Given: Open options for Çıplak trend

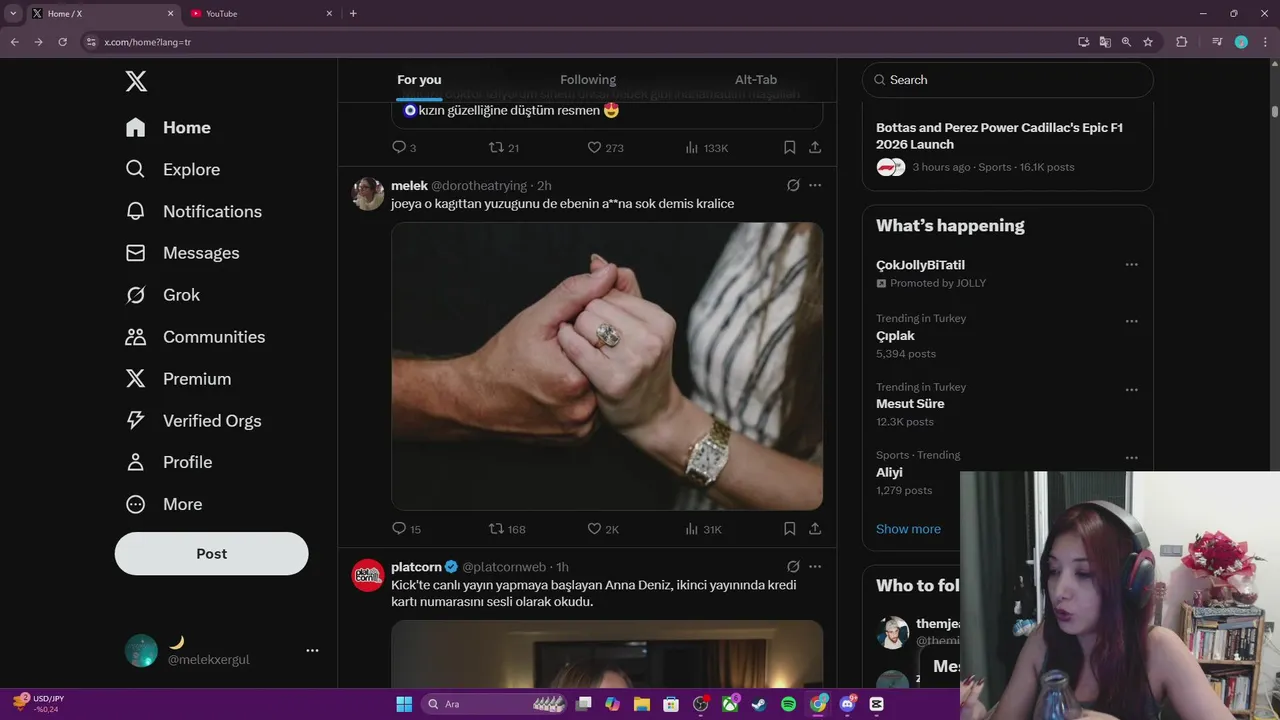Looking at the screenshot, I should (1131, 321).
